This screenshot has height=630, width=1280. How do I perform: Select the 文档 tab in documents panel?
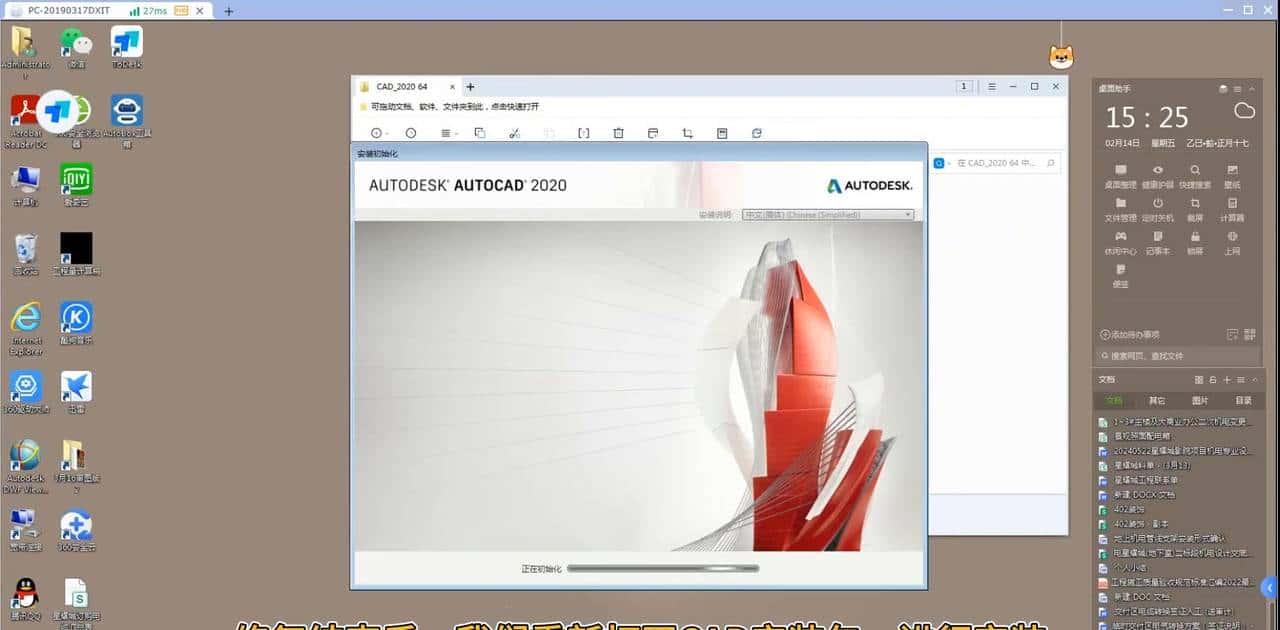[x=1114, y=400]
